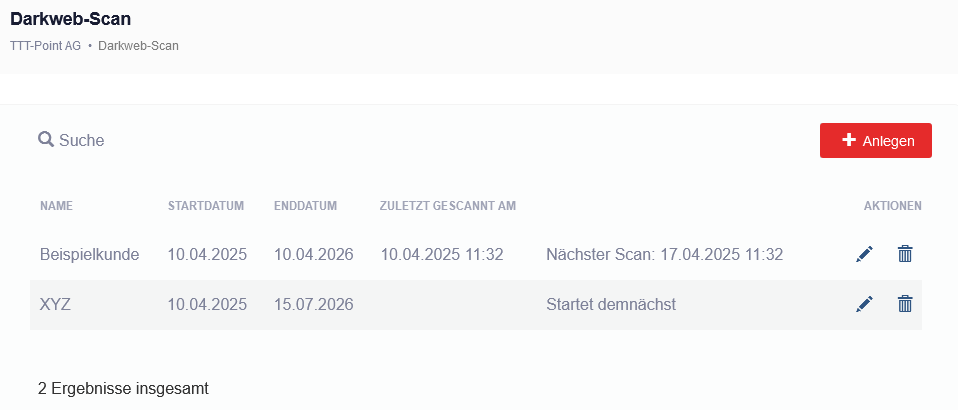Click the Aktionen column header

click(892, 206)
